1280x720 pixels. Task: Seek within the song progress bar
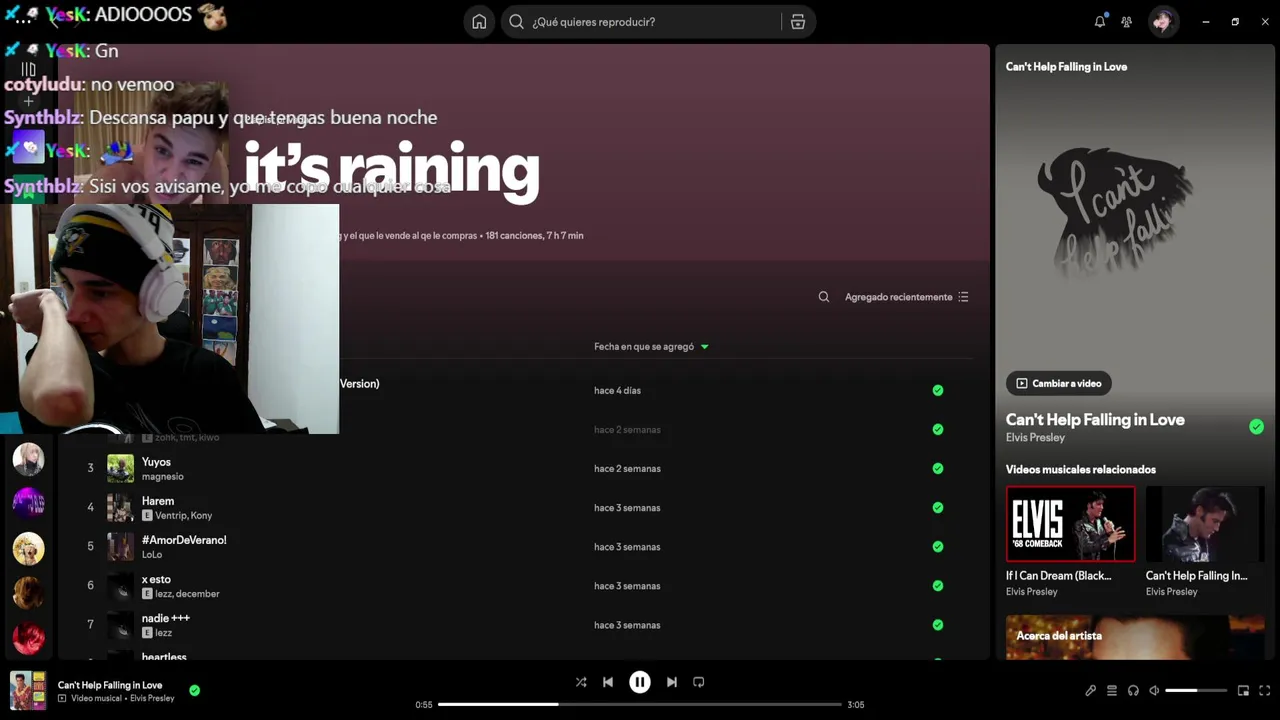640,704
